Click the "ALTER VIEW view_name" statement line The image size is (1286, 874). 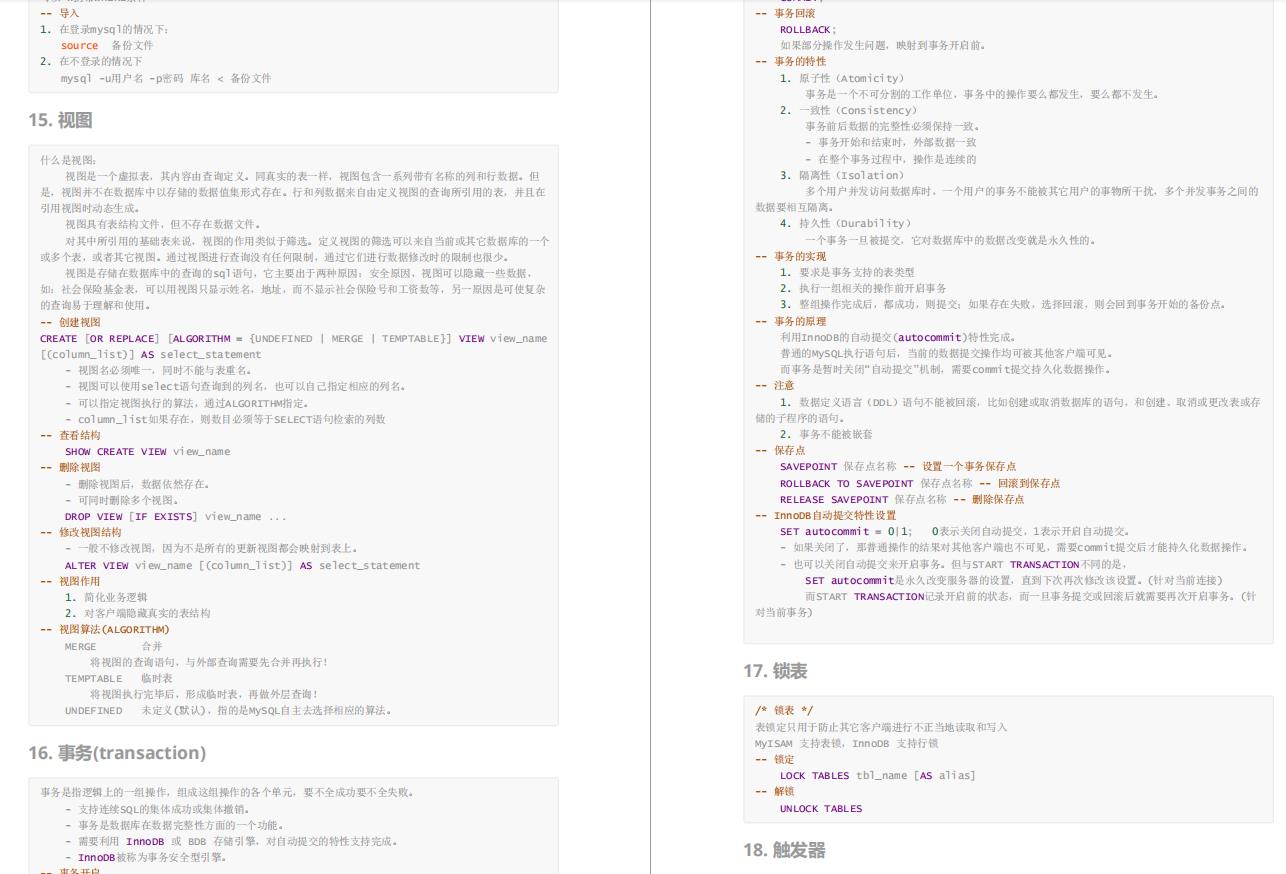click(x=242, y=565)
